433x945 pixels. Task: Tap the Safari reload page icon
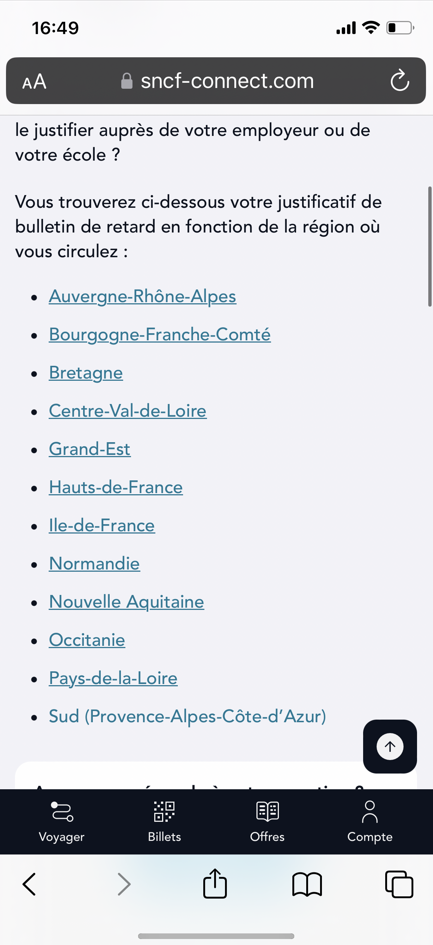[x=400, y=81]
